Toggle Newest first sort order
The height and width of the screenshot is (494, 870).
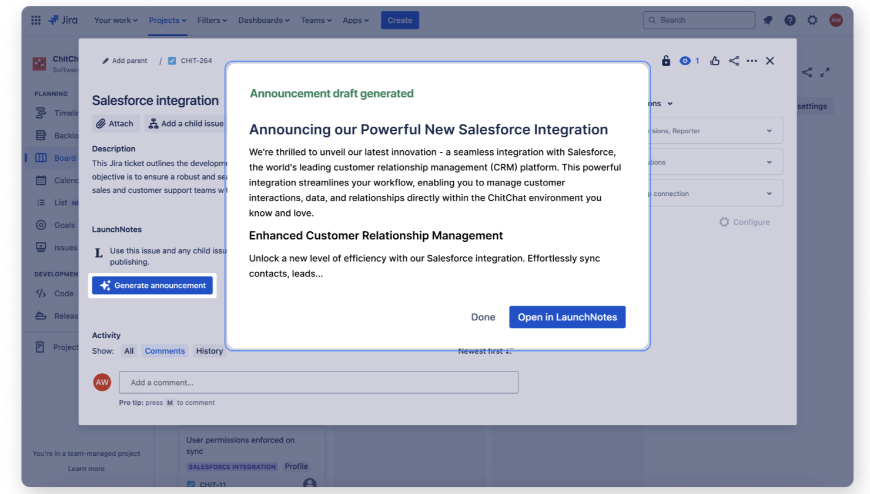[485, 351]
